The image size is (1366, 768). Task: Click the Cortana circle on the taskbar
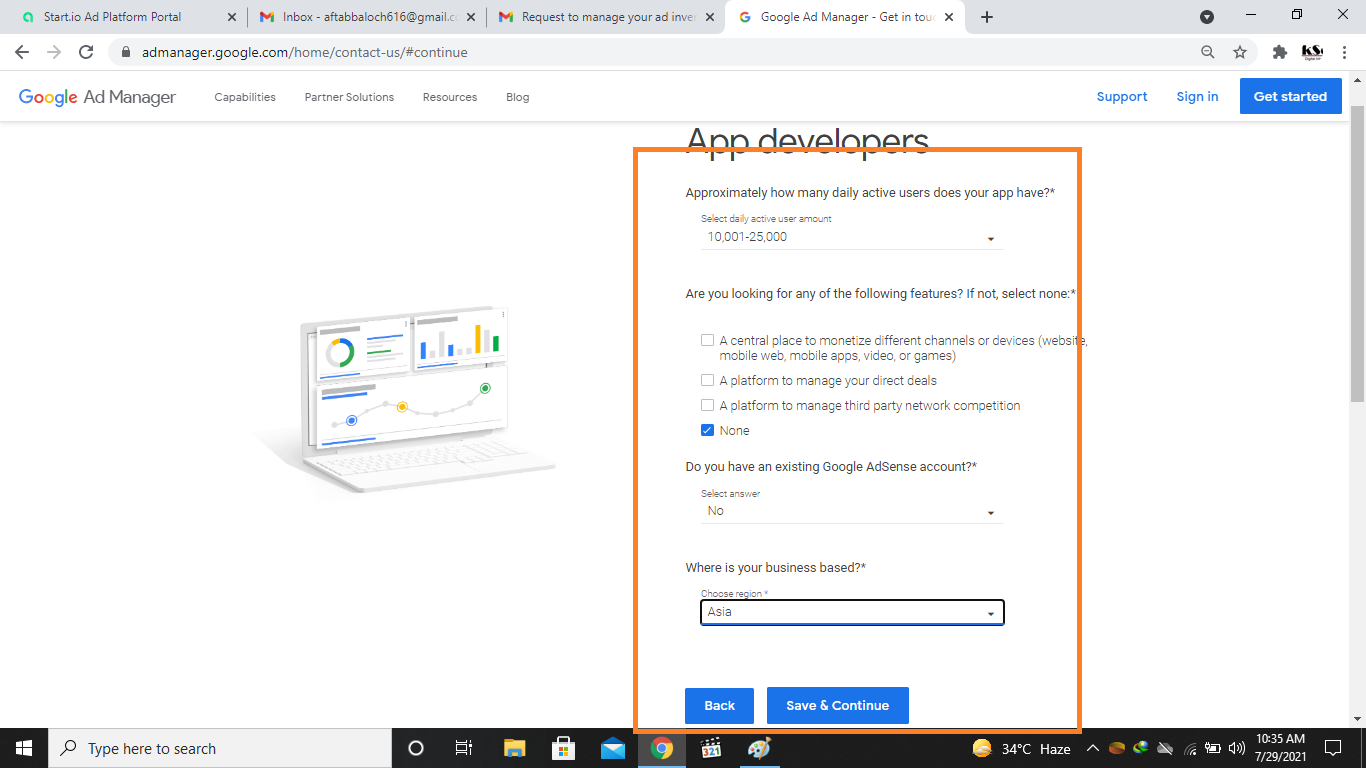pyautogui.click(x=416, y=748)
